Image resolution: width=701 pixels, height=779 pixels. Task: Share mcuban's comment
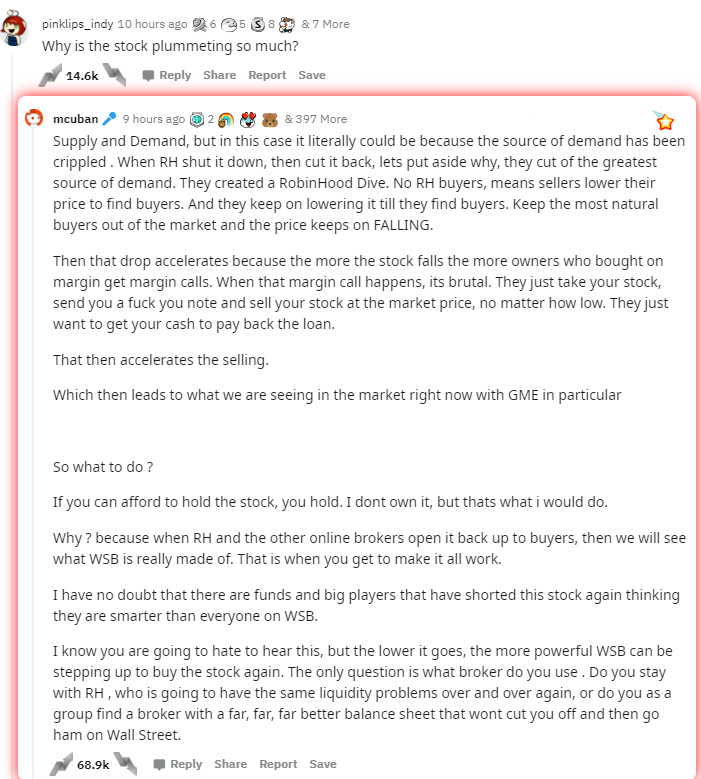pyautogui.click(x=231, y=764)
